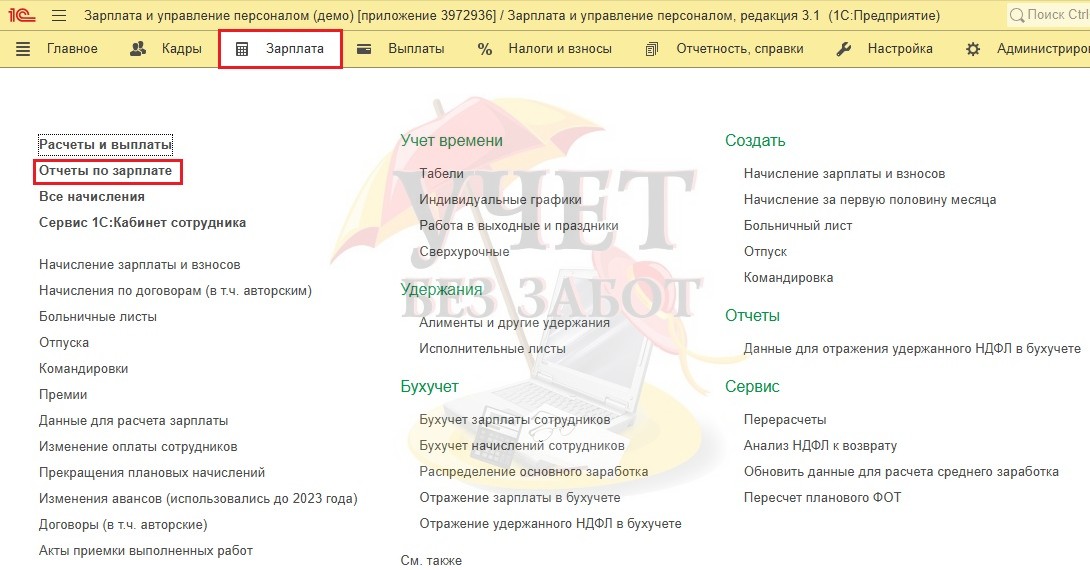
Task: Create Начисление зарплаты и взносов under Создать
Action: pos(845,174)
